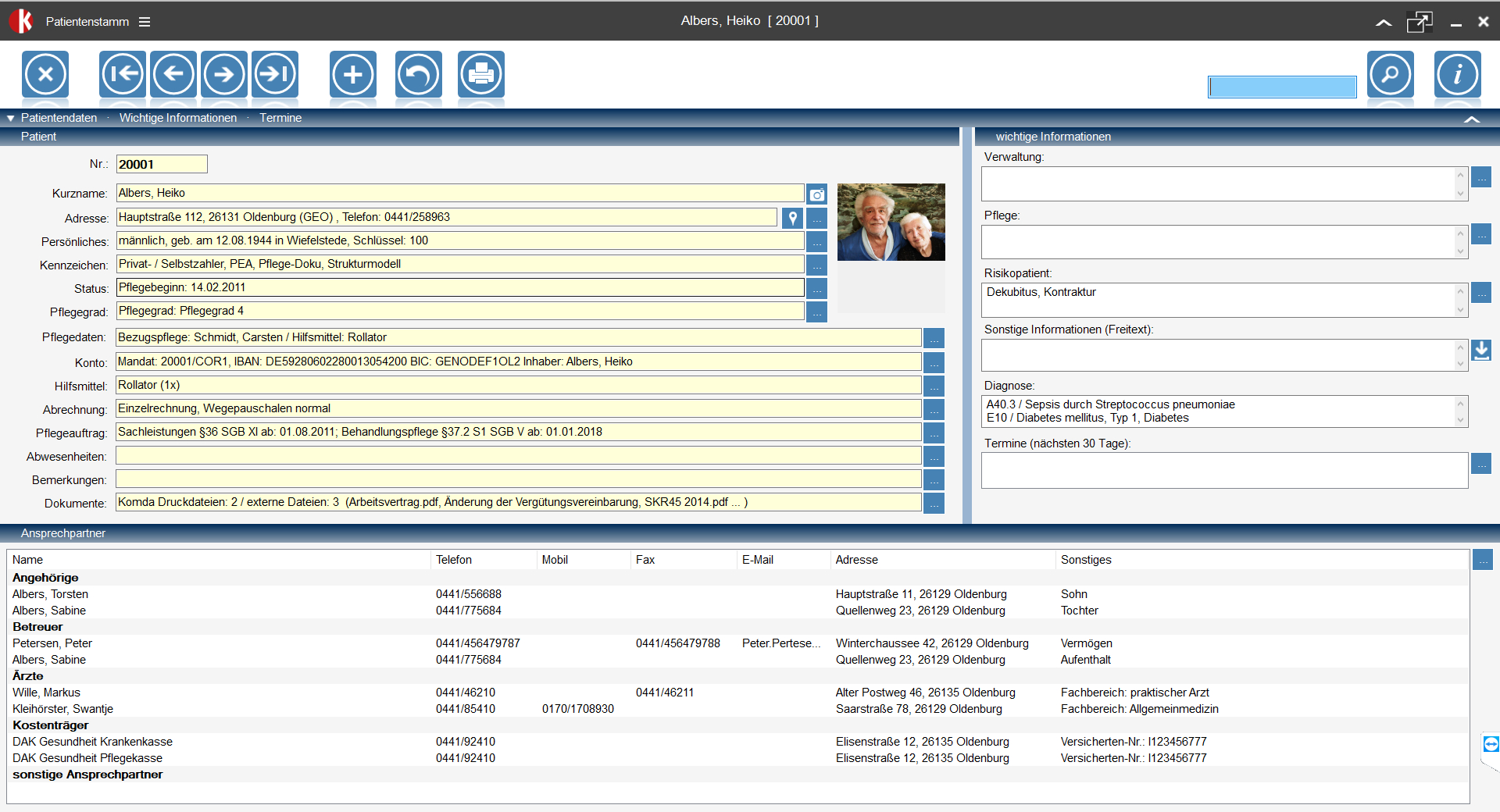
Task: Open the Status details ellipsis button
Action: tap(817, 288)
